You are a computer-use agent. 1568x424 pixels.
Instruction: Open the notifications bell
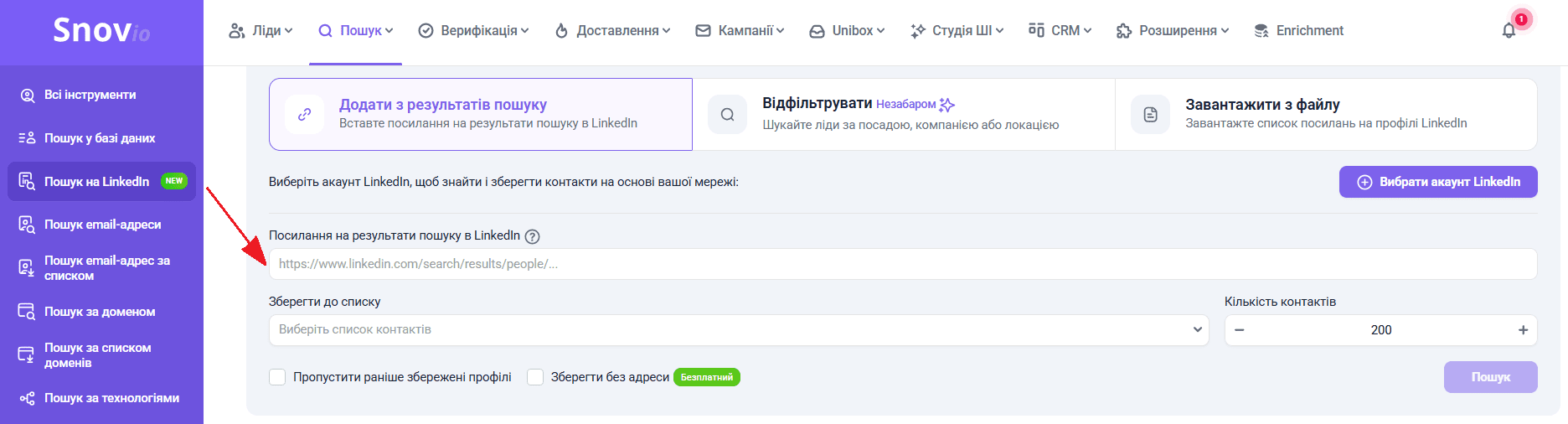(x=1509, y=30)
